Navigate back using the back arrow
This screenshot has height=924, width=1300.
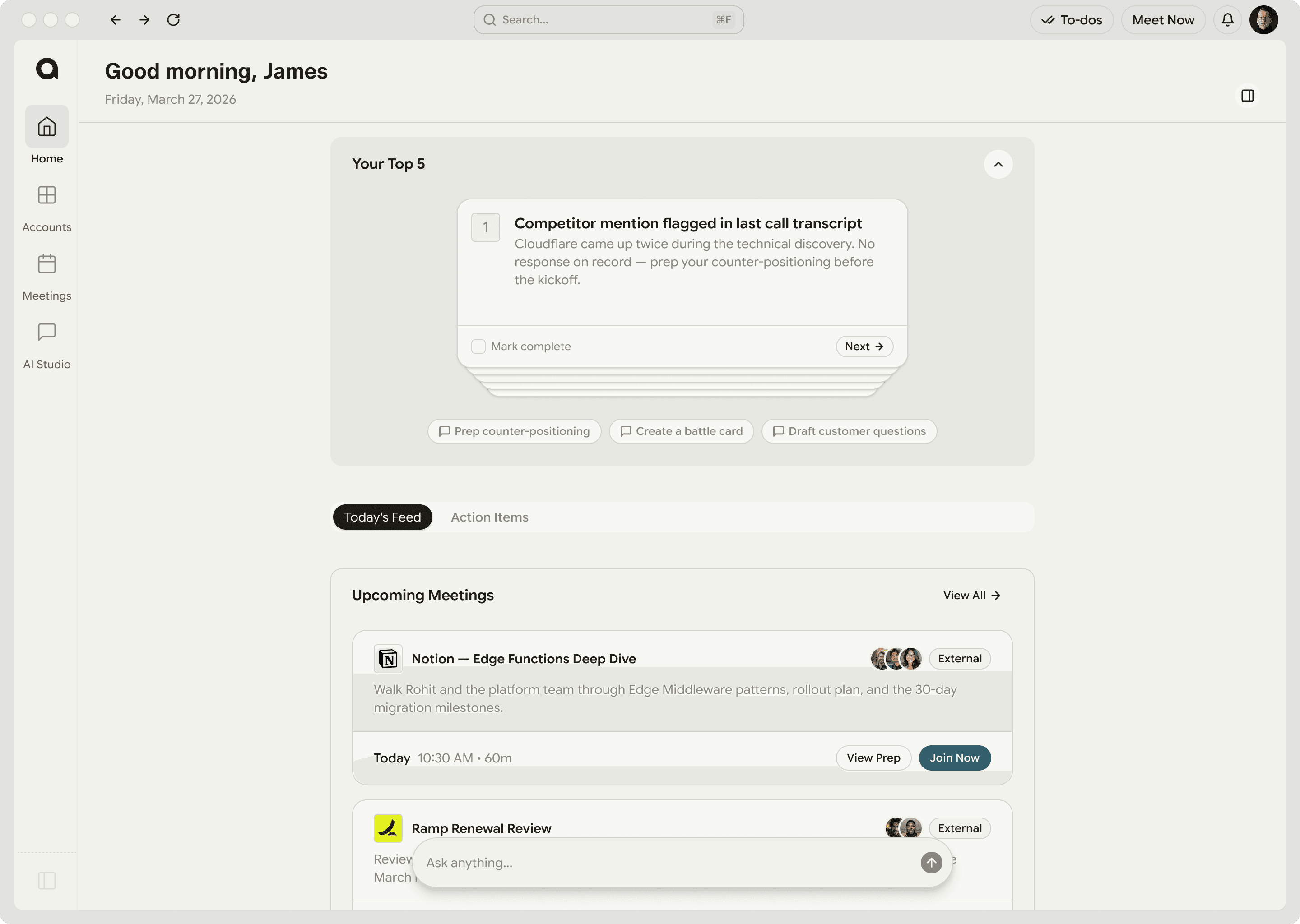(x=115, y=19)
